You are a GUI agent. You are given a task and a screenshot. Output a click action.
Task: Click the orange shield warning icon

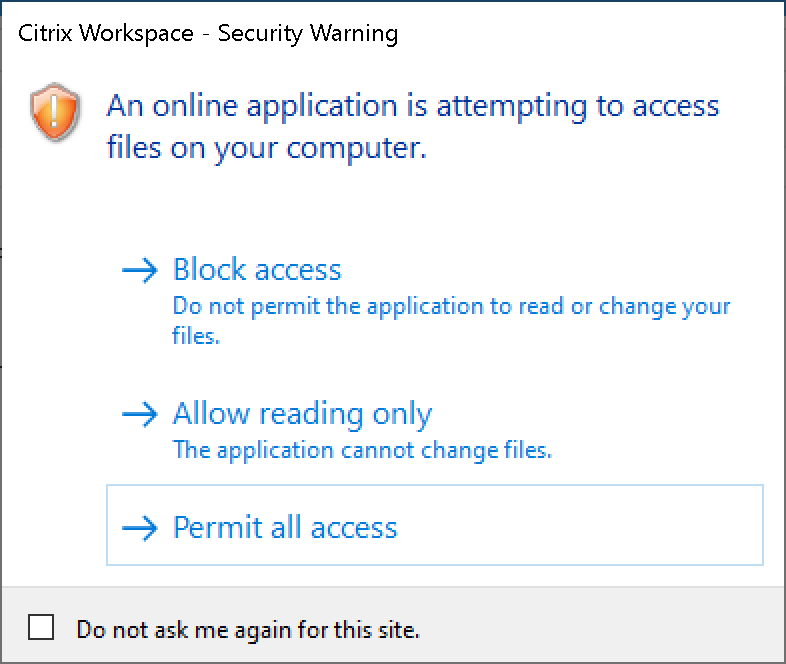coord(55,112)
